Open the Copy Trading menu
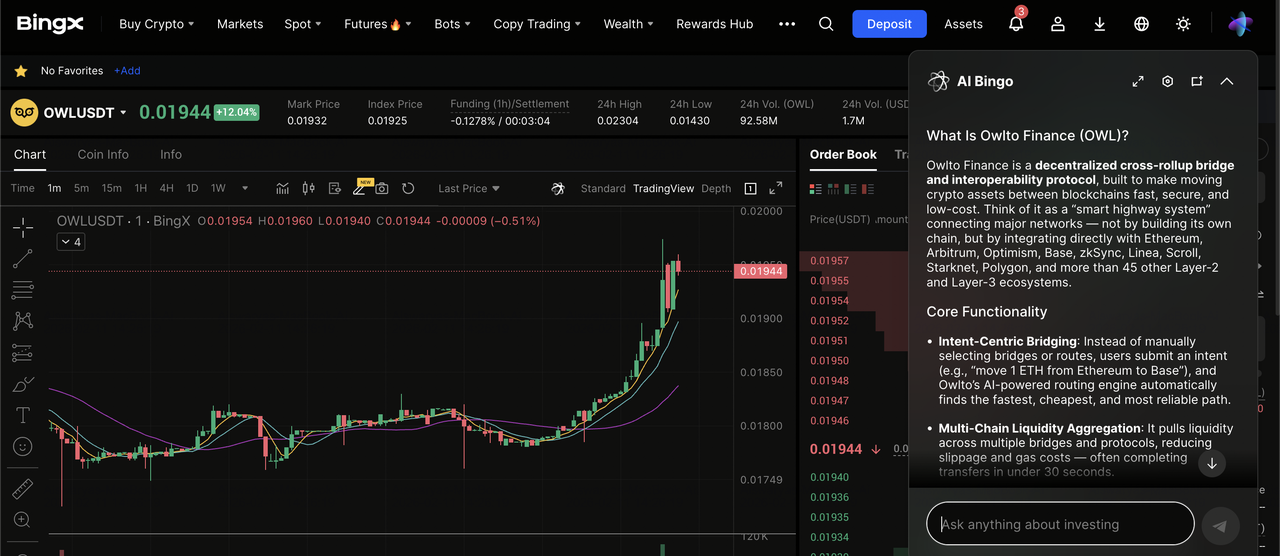This screenshot has height=556, width=1280. click(x=537, y=24)
